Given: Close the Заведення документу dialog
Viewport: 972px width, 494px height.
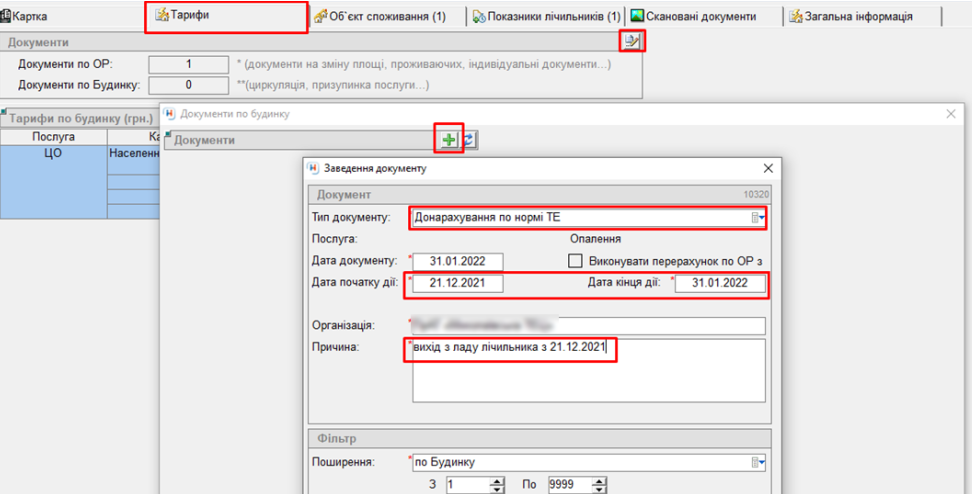Looking at the screenshot, I should [768, 168].
